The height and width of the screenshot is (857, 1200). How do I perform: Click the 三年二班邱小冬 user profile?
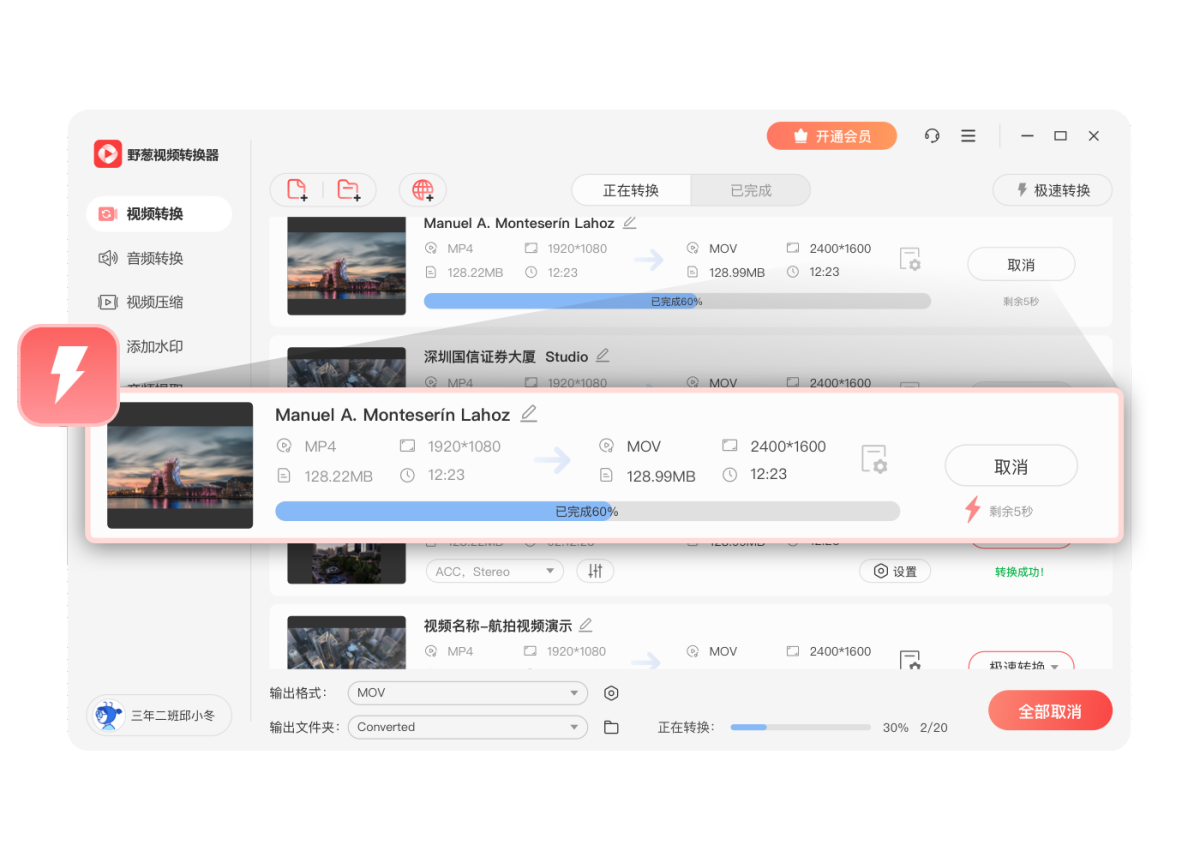(x=159, y=716)
